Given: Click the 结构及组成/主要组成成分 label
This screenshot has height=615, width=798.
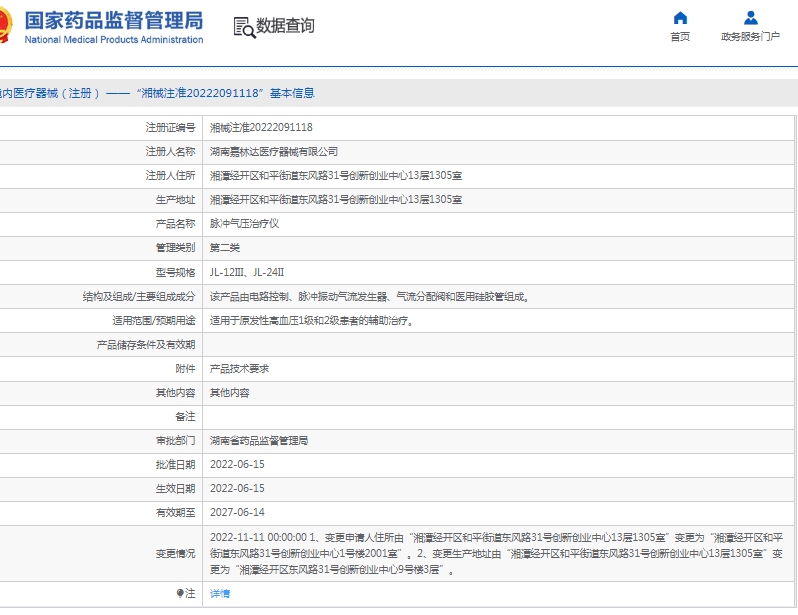Looking at the screenshot, I should tap(139, 297).
